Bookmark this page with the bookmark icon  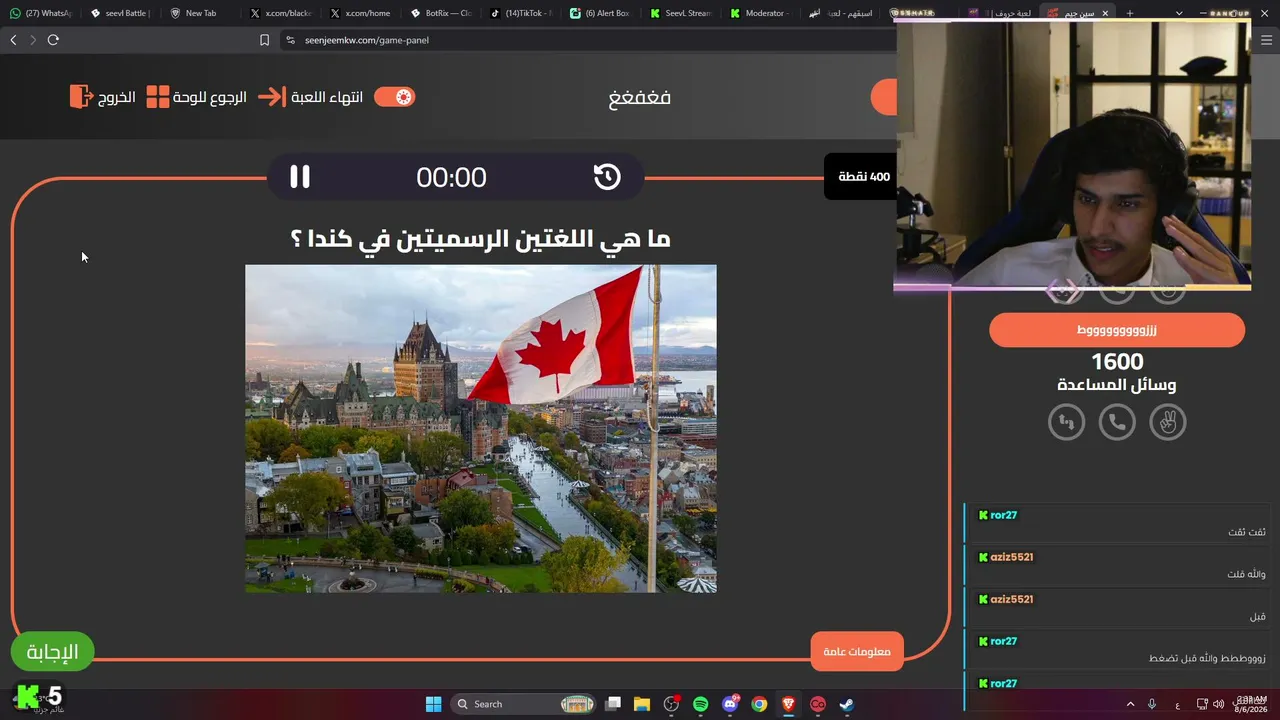click(x=264, y=40)
